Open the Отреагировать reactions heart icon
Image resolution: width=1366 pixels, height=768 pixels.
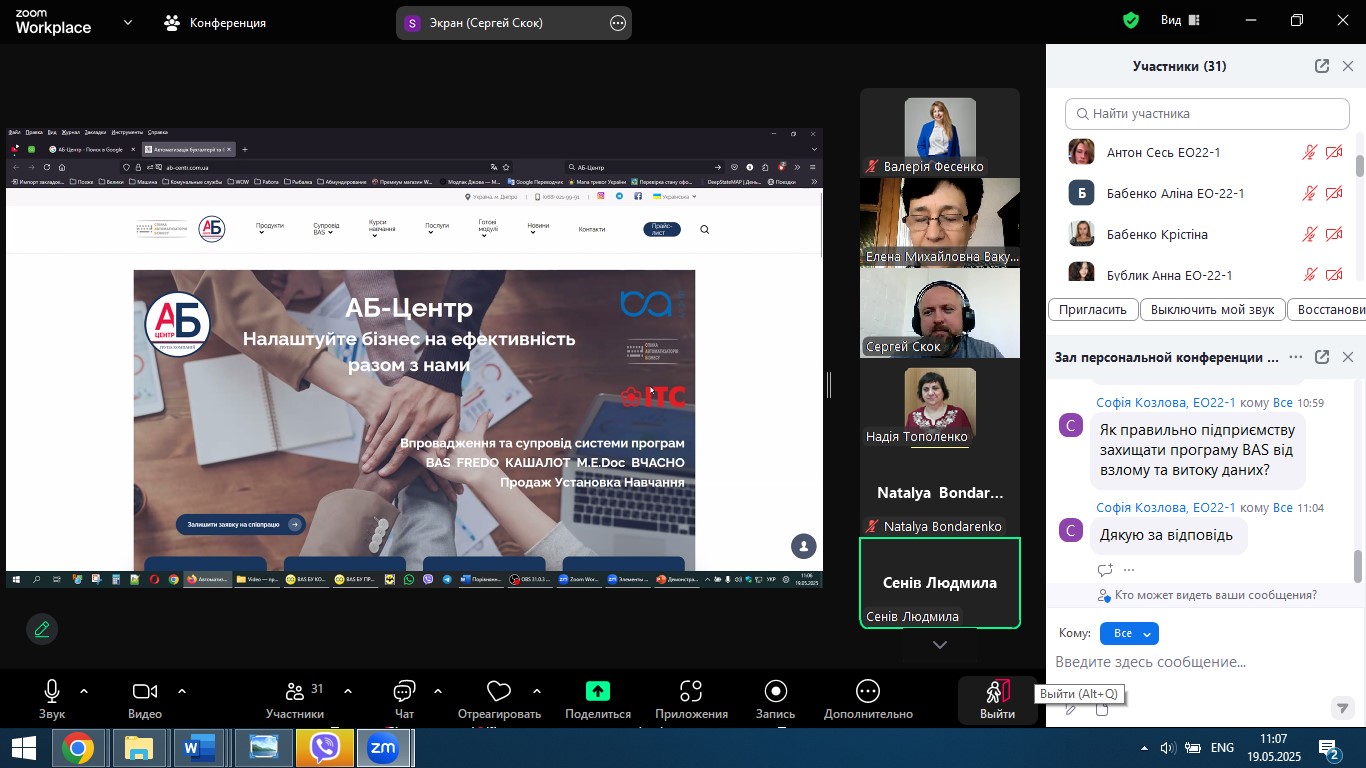click(x=499, y=691)
